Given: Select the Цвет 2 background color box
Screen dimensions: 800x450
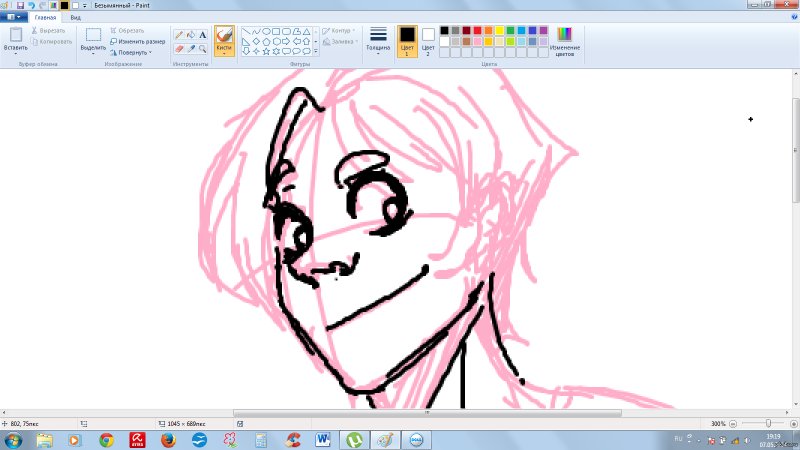Looking at the screenshot, I should [x=428, y=40].
